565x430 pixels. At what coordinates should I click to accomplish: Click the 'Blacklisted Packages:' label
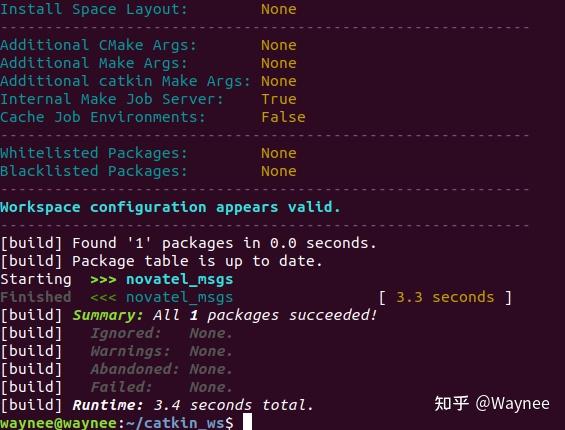[94, 171]
